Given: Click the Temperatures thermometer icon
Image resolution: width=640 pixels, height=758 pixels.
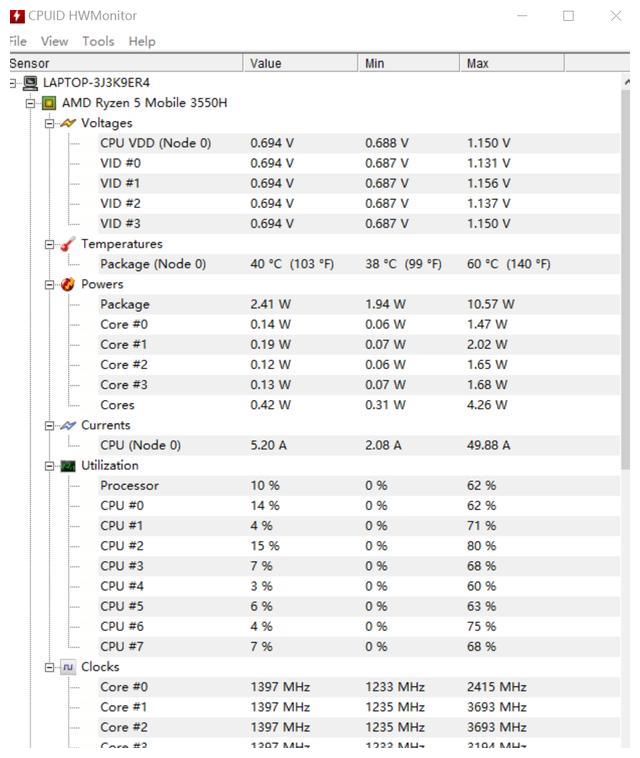Looking at the screenshot, I should pos(68,244).
